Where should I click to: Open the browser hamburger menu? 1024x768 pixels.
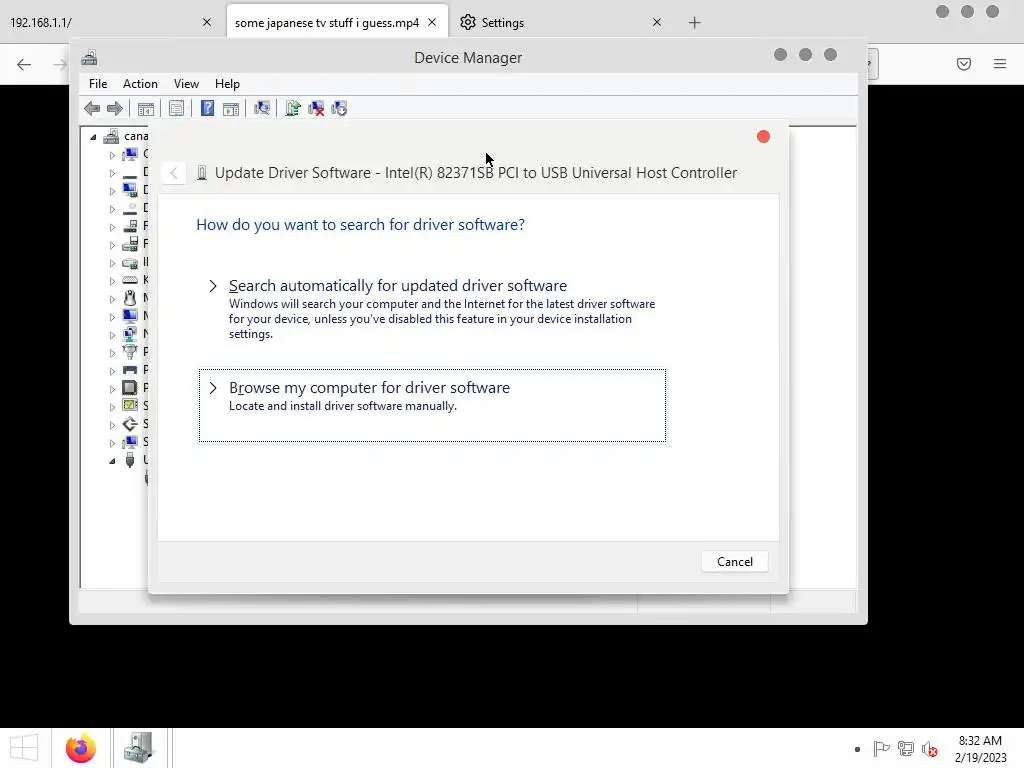[x=1000, y=64]
